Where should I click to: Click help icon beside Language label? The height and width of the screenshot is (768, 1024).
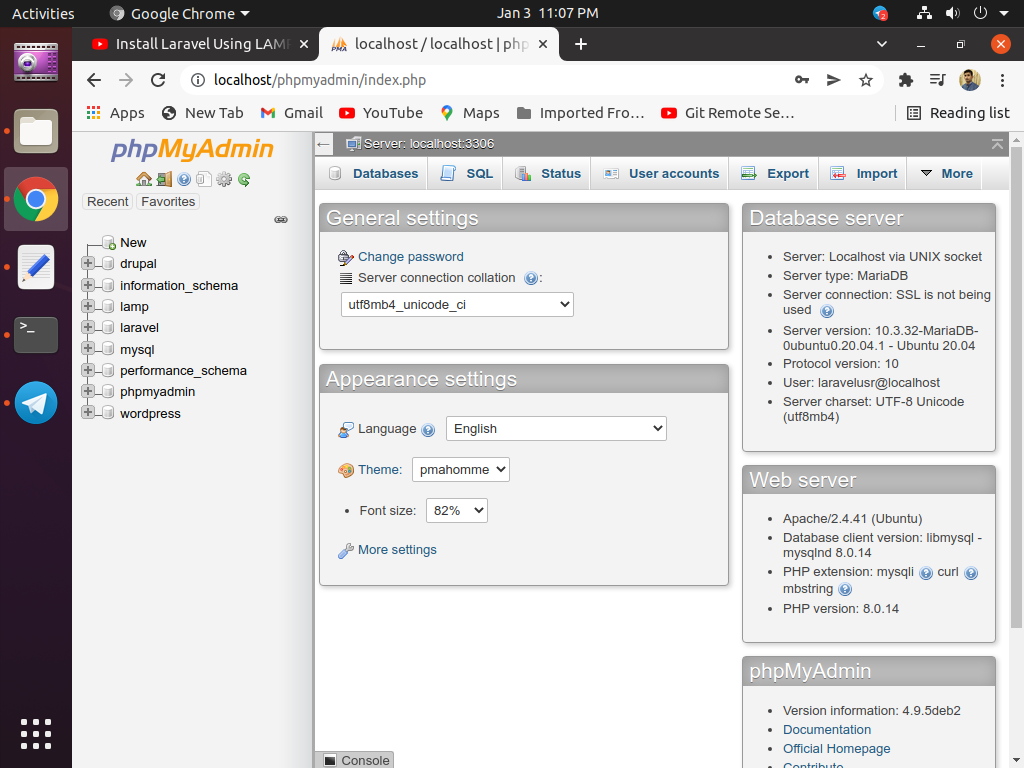pos(428,430)
